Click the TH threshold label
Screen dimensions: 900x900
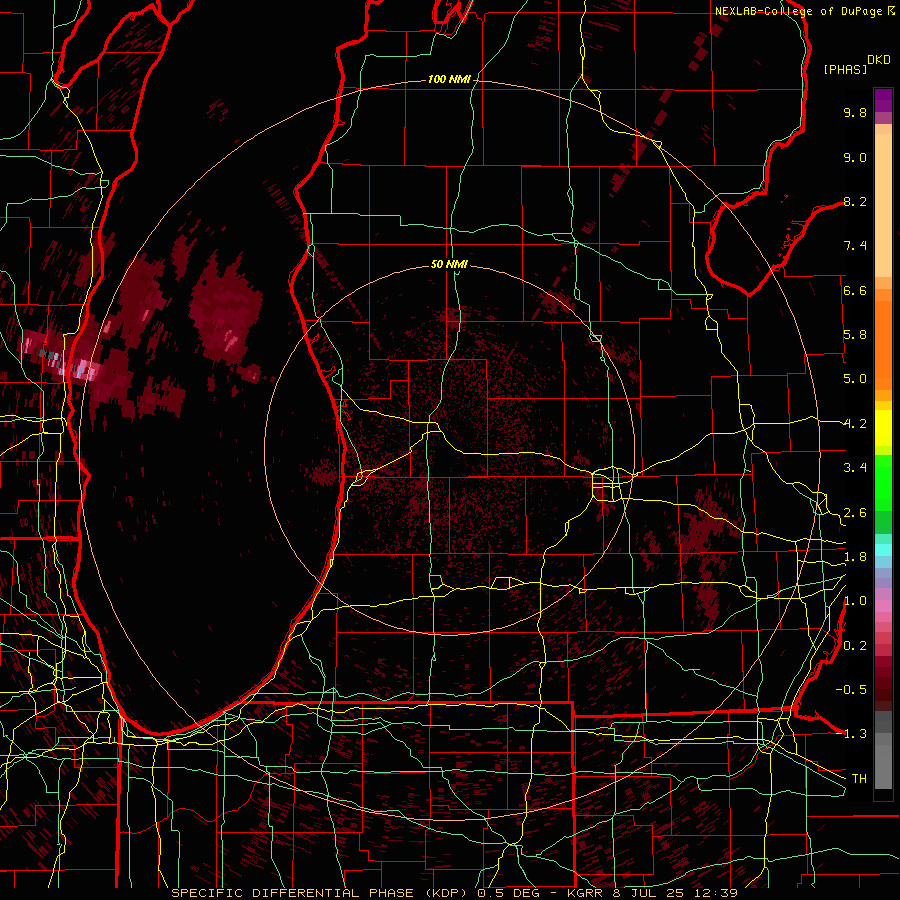(859, 778)
